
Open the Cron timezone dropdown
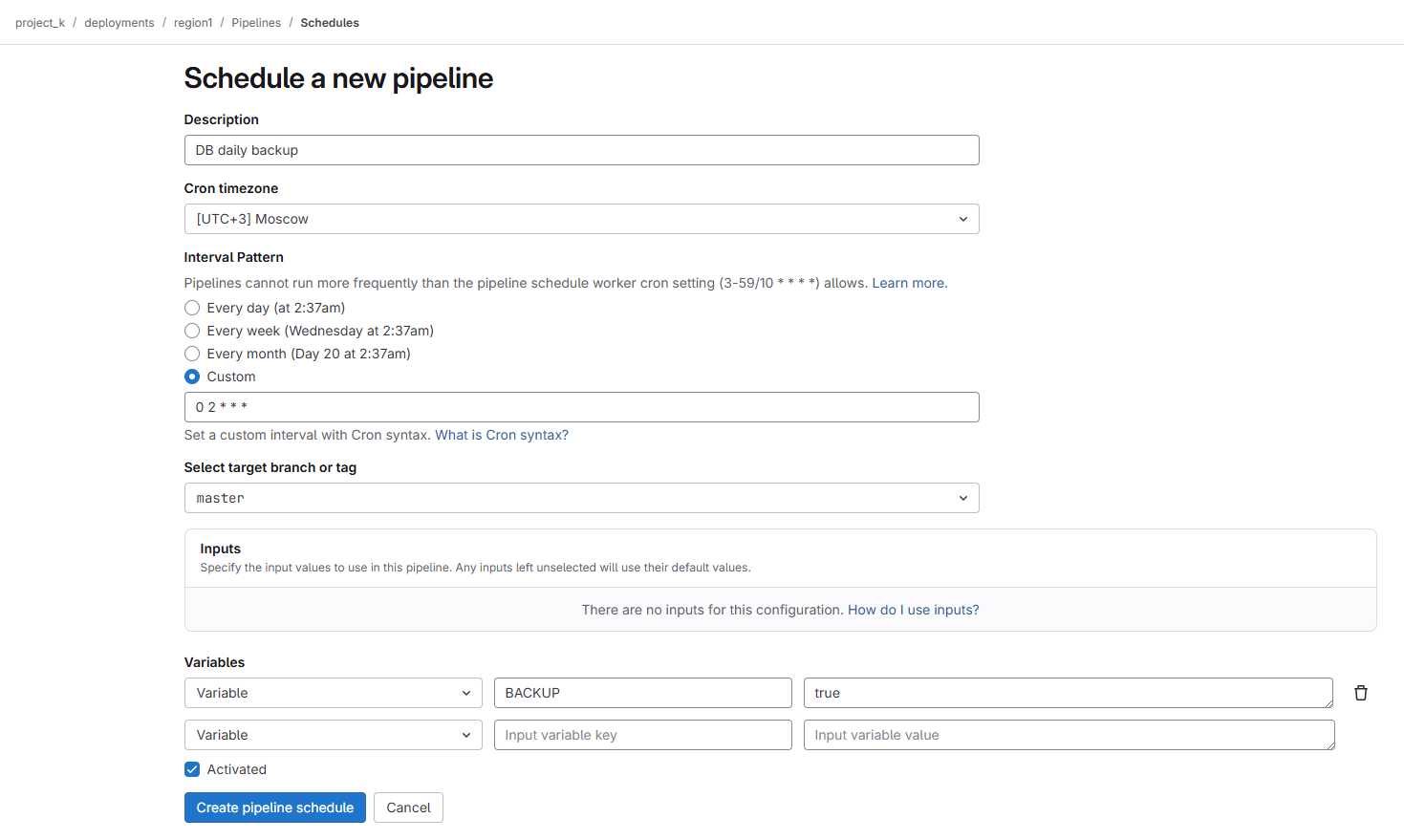(x=581, y=219)
